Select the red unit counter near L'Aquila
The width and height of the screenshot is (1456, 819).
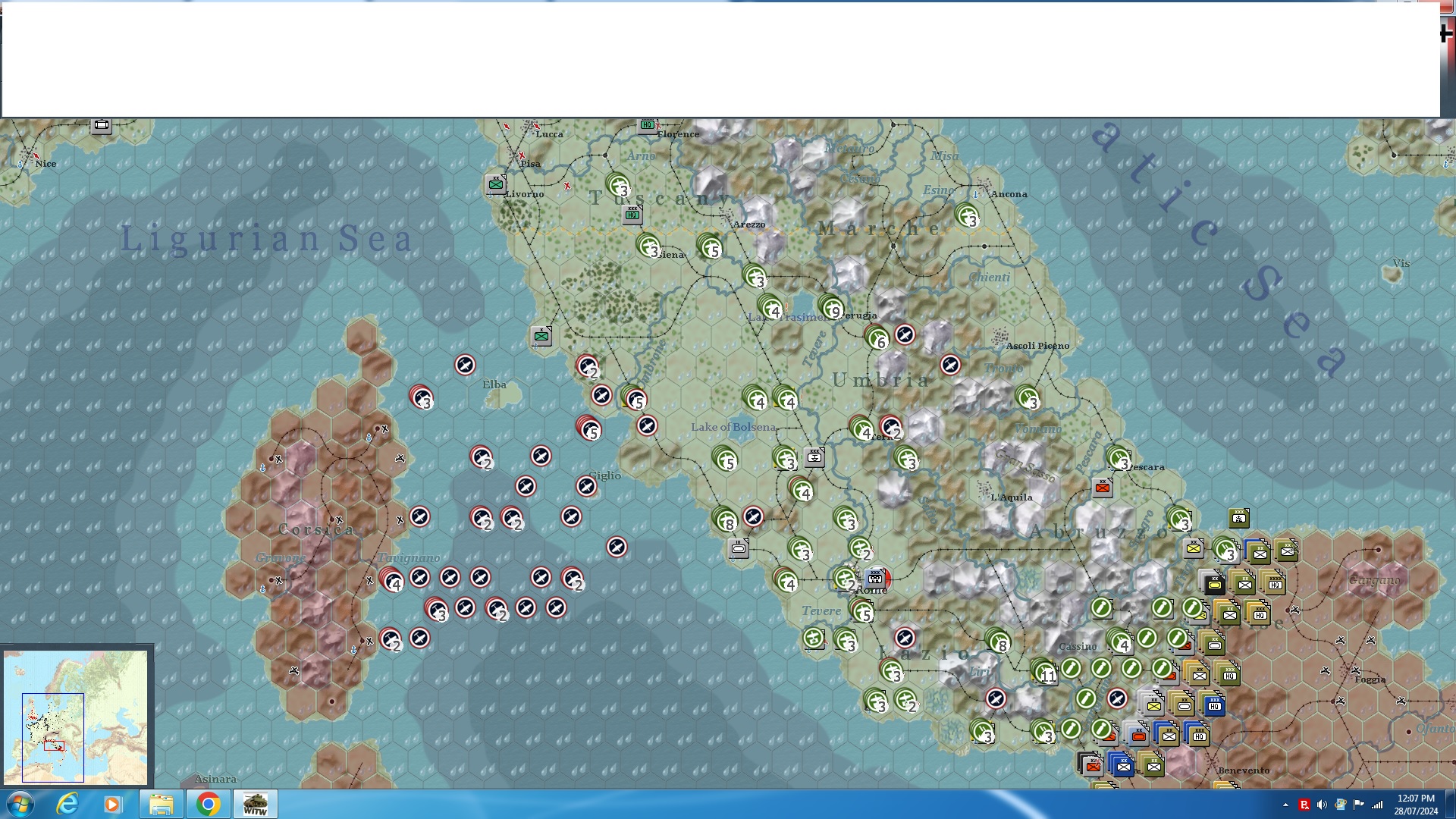(1103, 488)
